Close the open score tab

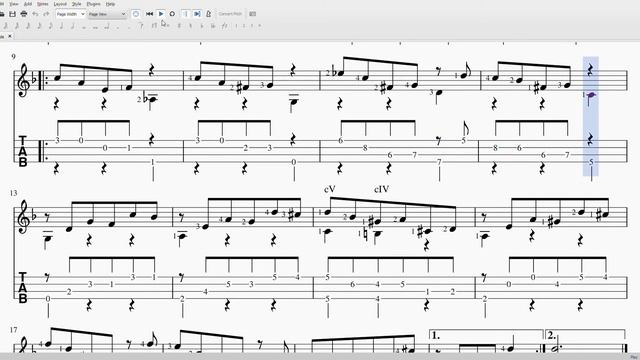(10, 36)
